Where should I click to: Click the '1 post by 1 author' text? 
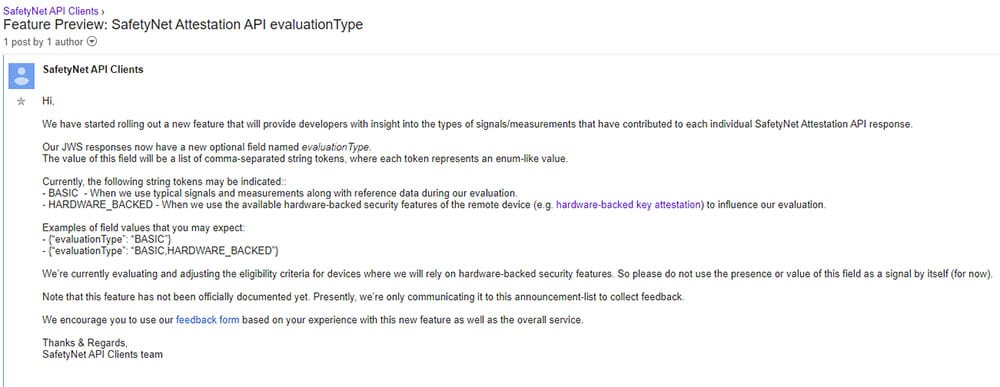tap(43, 42)
